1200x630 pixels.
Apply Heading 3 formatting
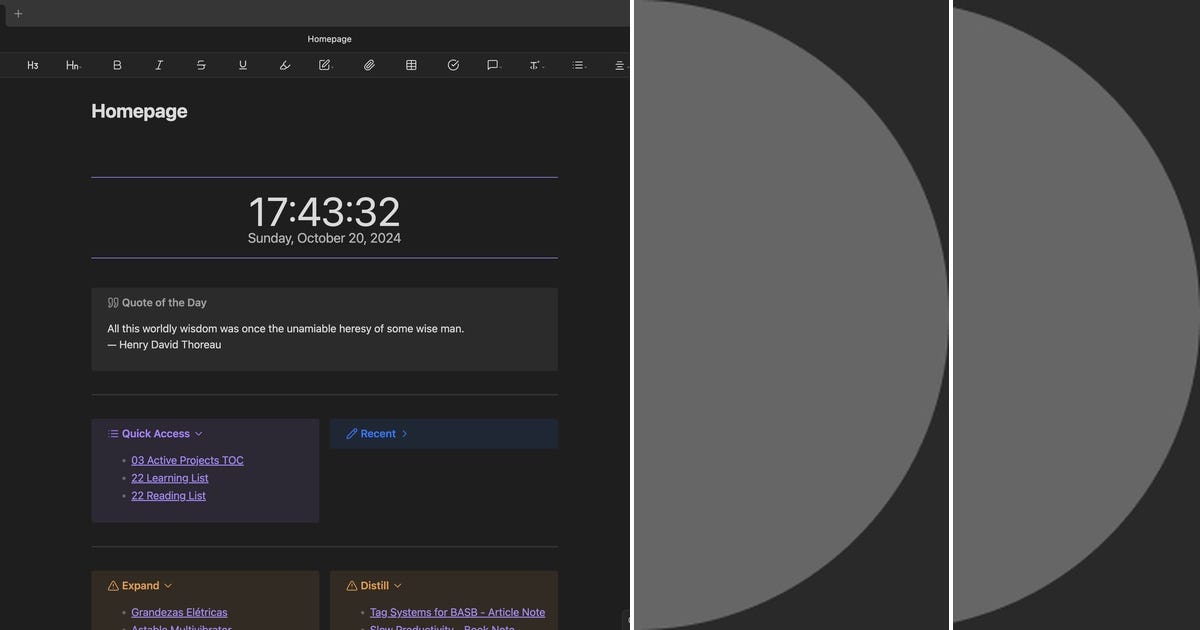click(x=32, y=64)
